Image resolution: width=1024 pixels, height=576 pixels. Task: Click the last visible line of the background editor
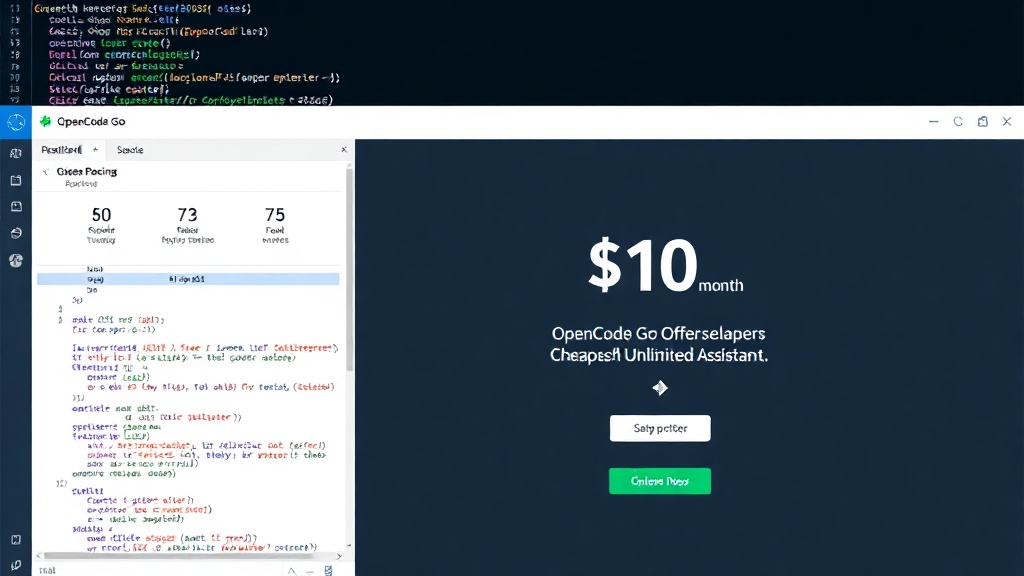(191, 100)
